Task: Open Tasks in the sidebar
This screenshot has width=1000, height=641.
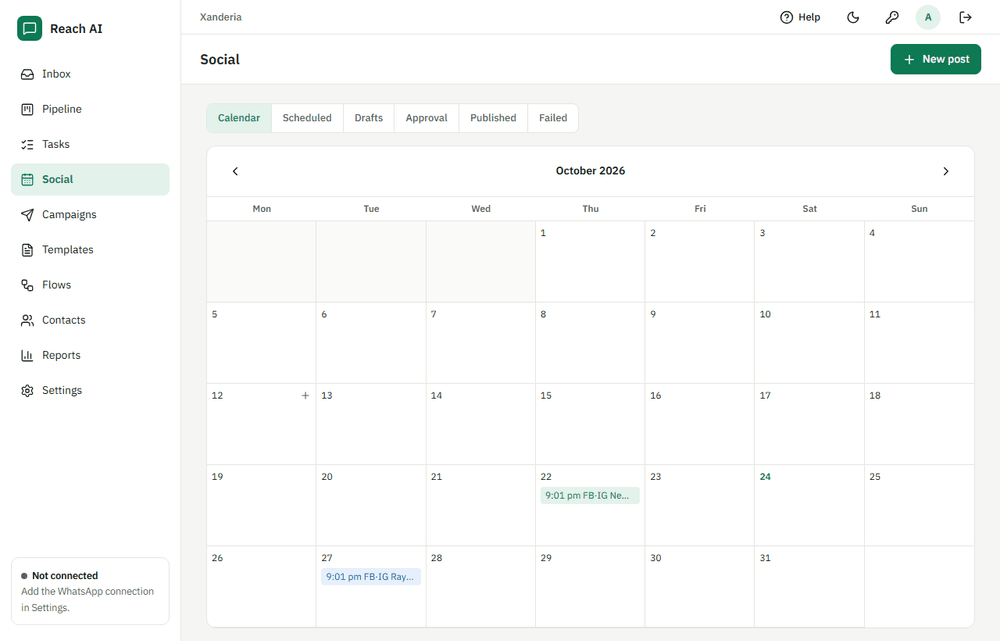Action: [91, 144]
